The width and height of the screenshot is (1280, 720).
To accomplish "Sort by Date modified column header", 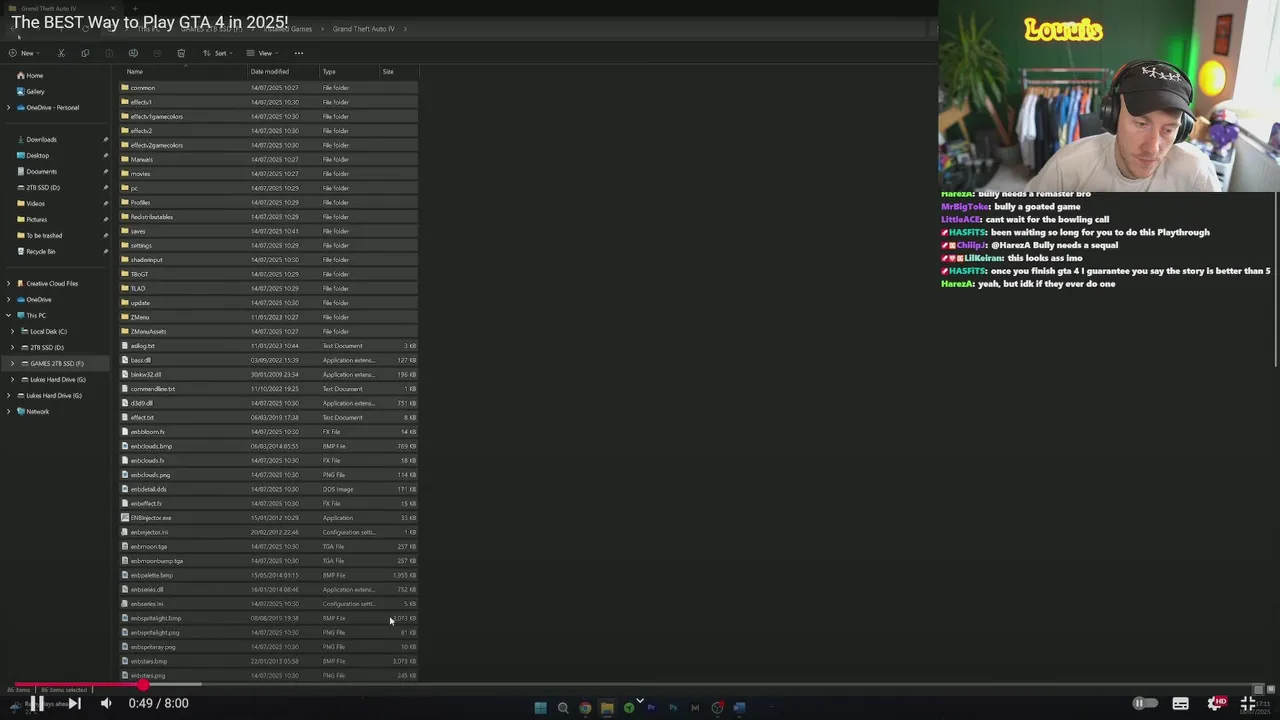I will [269, 72].
